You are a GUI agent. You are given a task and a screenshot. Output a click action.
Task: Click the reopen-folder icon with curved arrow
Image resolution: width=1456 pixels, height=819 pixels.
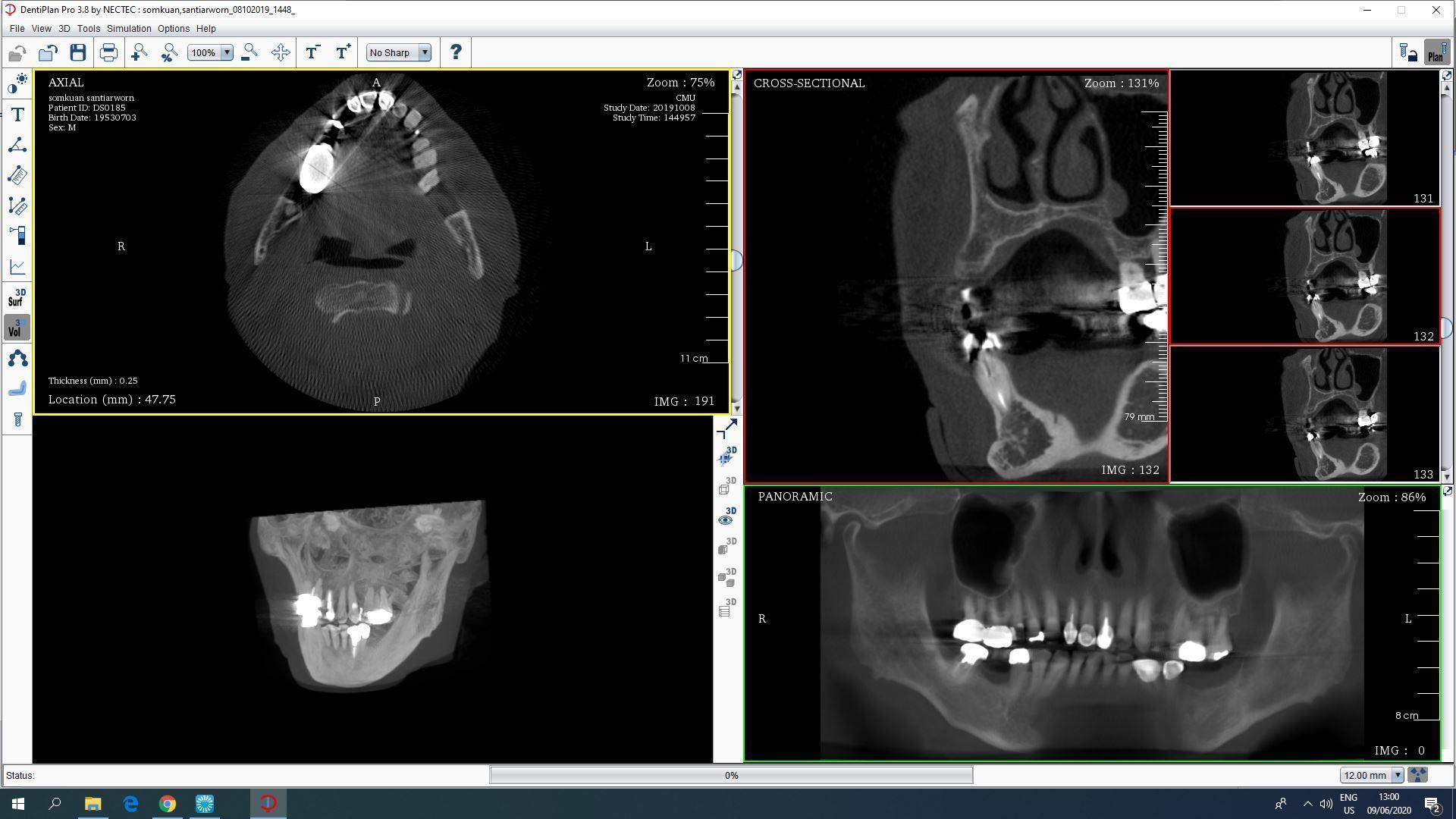(x=48, y=52)
